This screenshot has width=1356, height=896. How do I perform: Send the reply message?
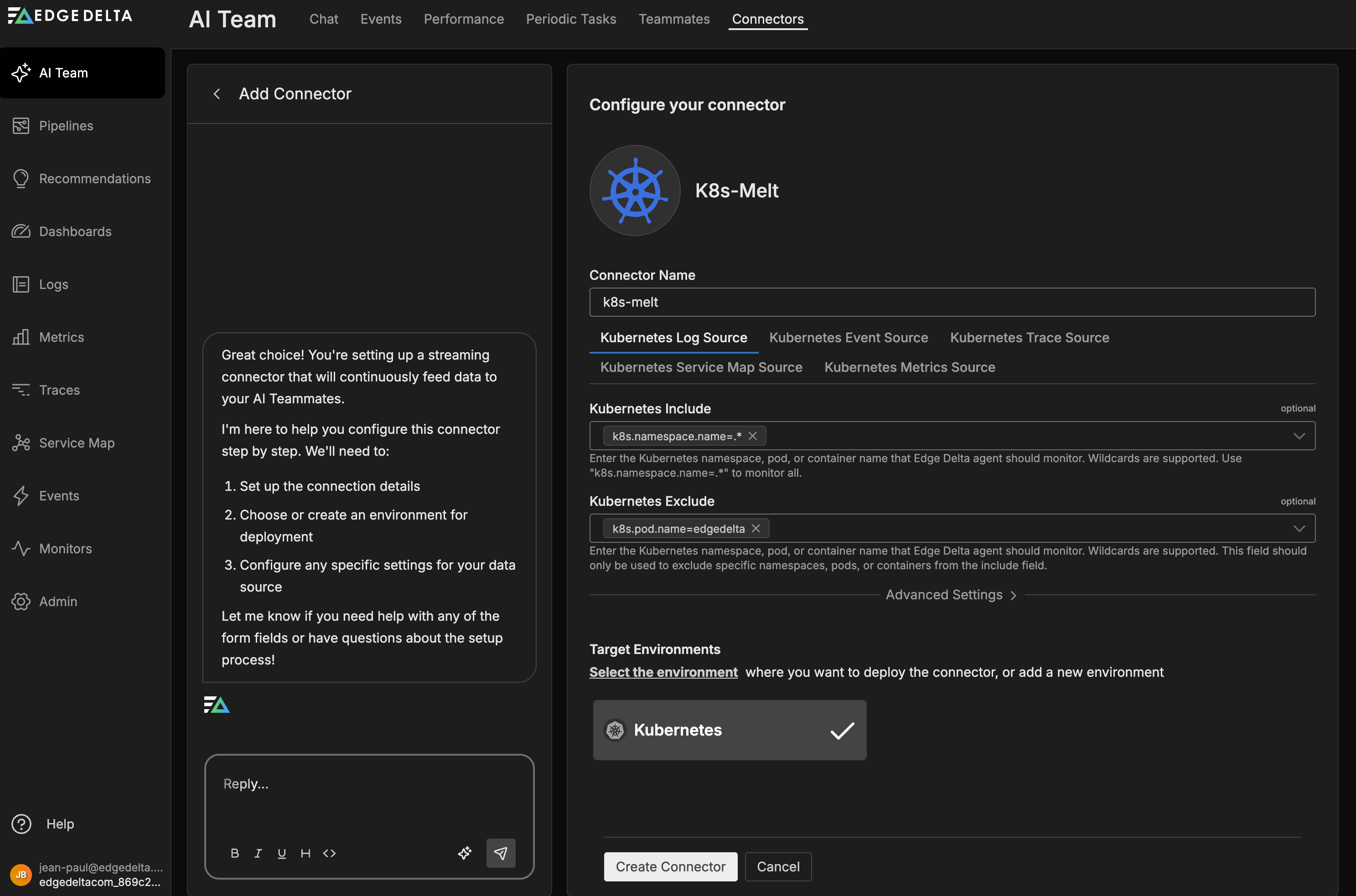pyautogui.click(x=500, y=853)
